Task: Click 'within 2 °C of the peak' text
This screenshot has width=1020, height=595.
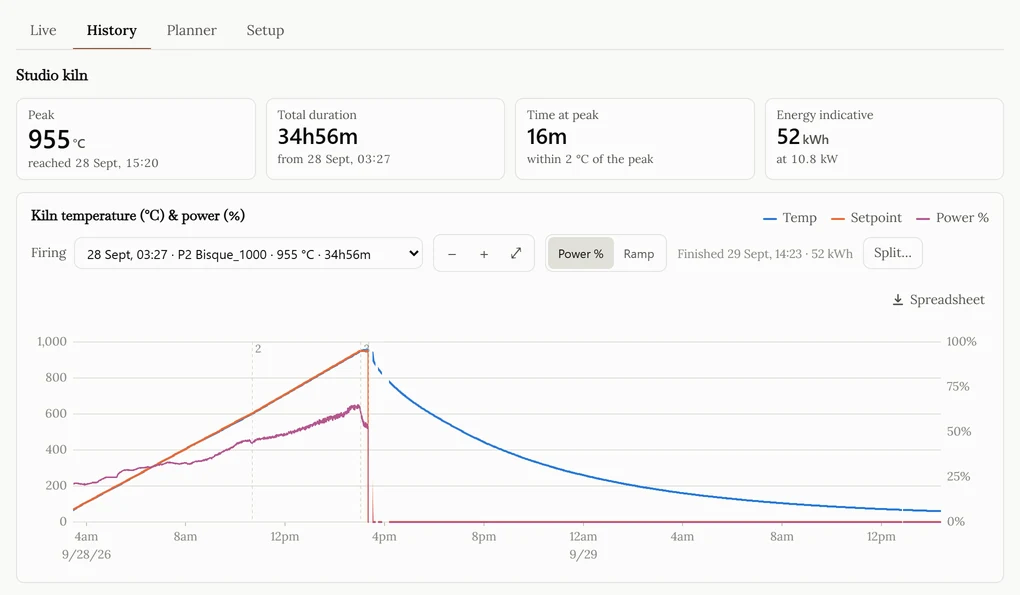Action: [590, 159]
